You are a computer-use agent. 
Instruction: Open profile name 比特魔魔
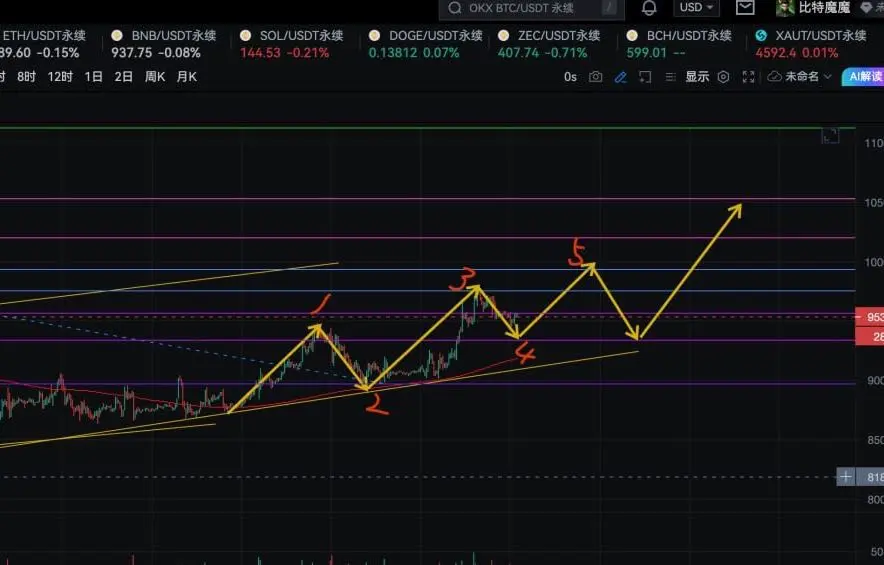coord(824,8)
